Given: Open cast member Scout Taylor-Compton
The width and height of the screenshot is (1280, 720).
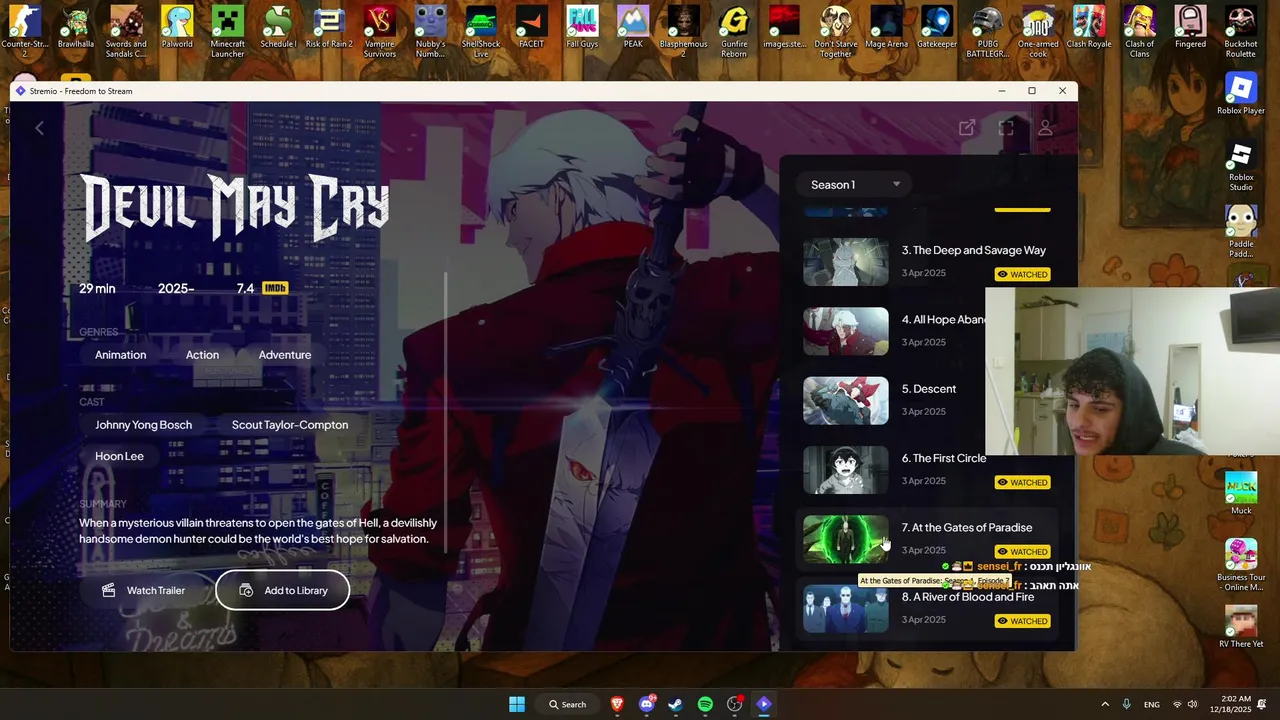Looking at the screenshot, I should point(290,425).
